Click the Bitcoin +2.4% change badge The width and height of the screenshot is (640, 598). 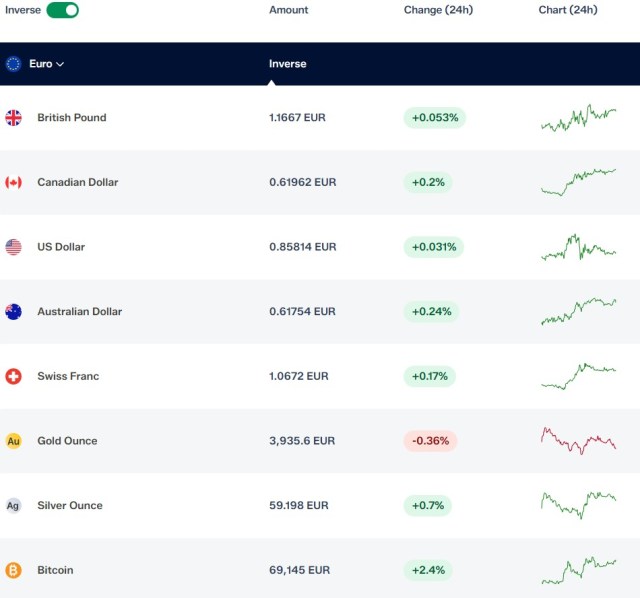tap(428, 570)
